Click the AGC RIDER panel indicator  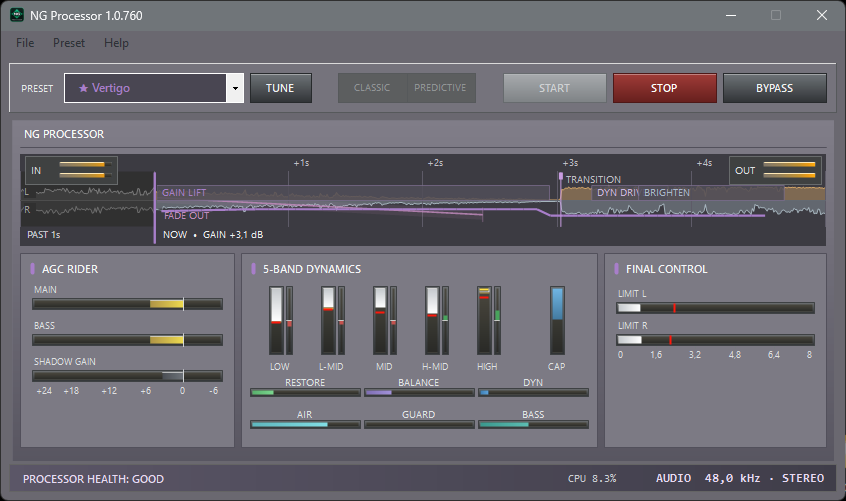(32, 269)
